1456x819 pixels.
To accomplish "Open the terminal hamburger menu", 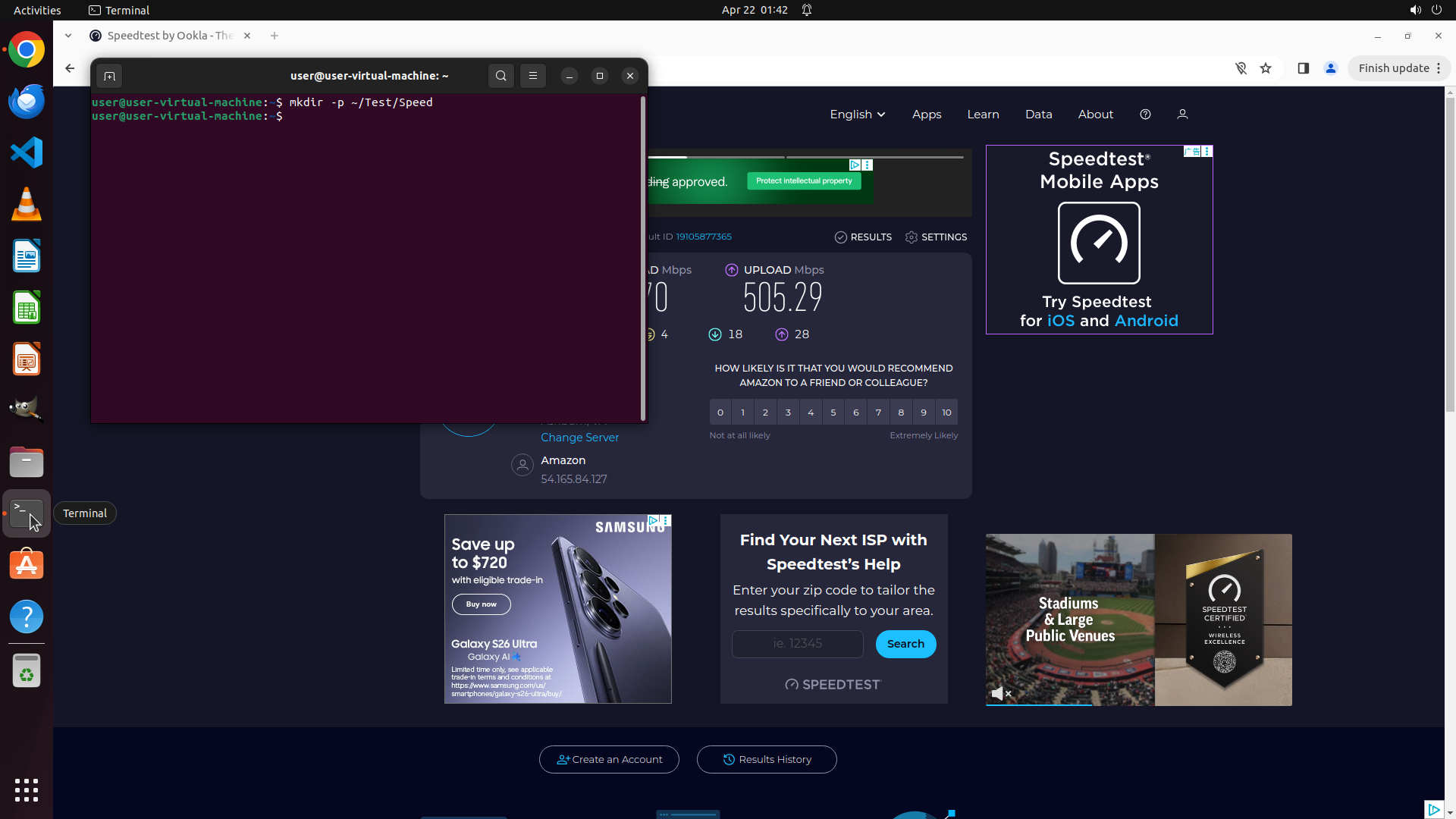I will pyautogui.click(x=533, y=76).
